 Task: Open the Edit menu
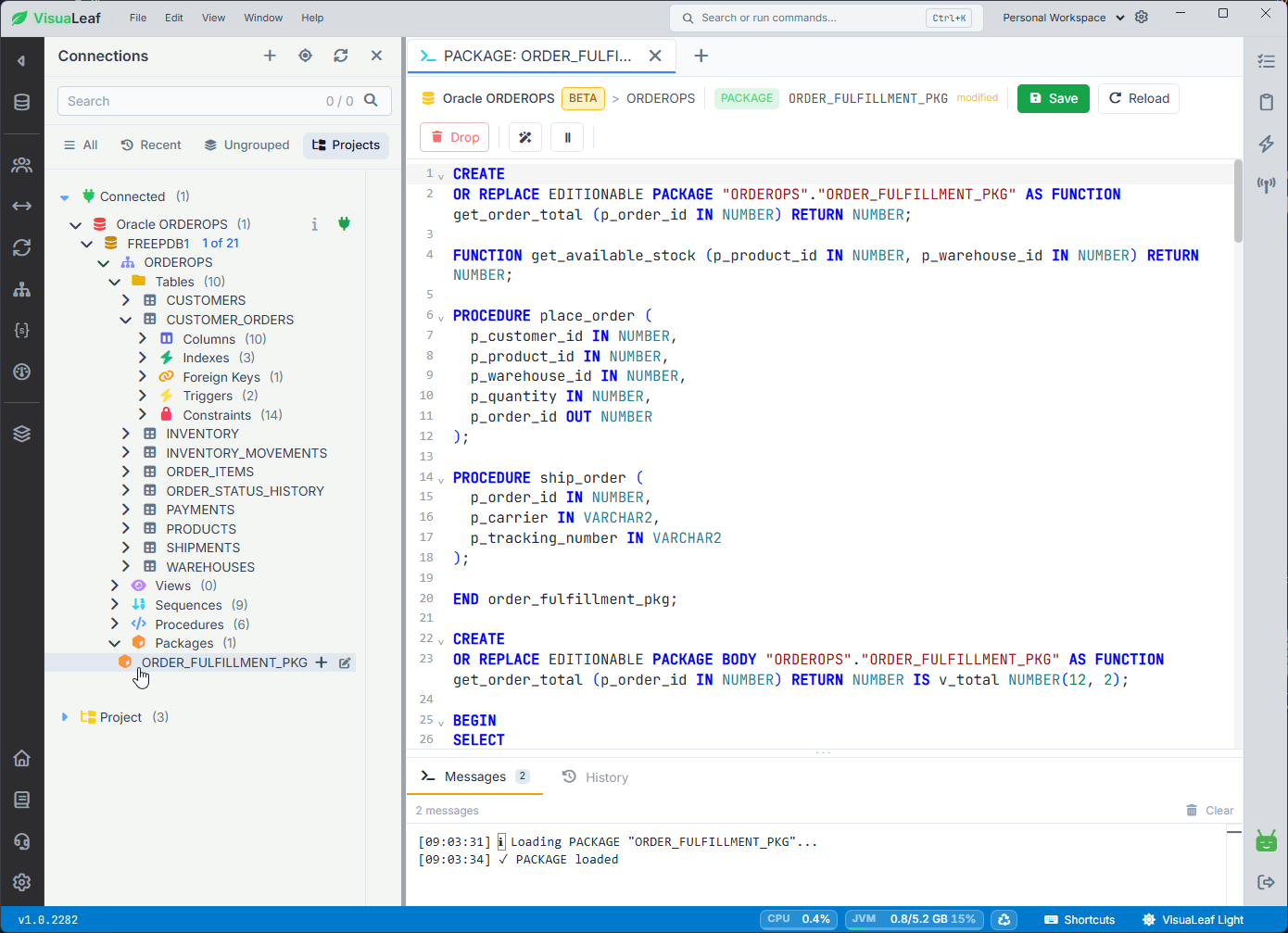[x=174, y=18]
